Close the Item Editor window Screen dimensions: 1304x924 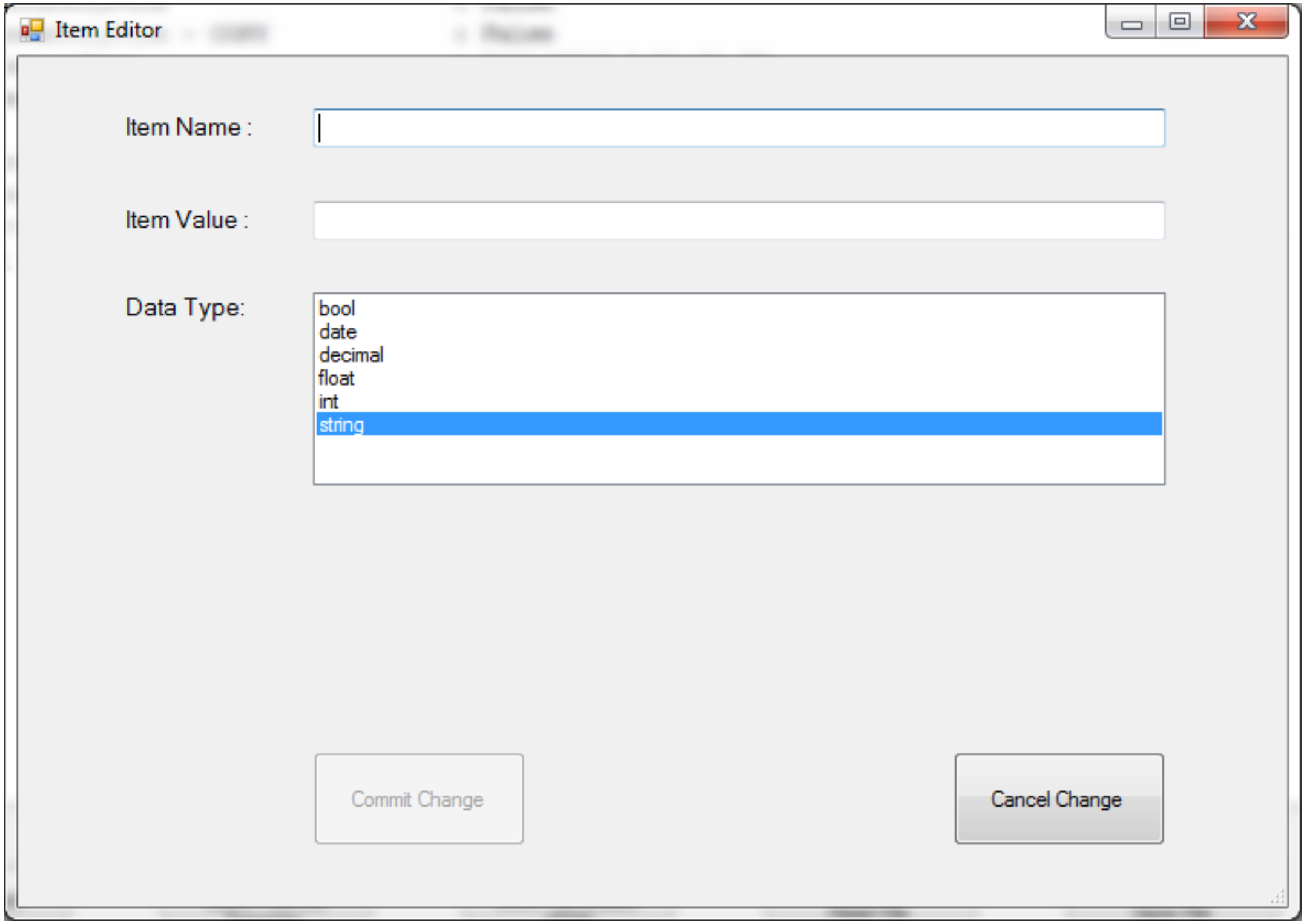pyautogui.click(x=1246, y=23)
